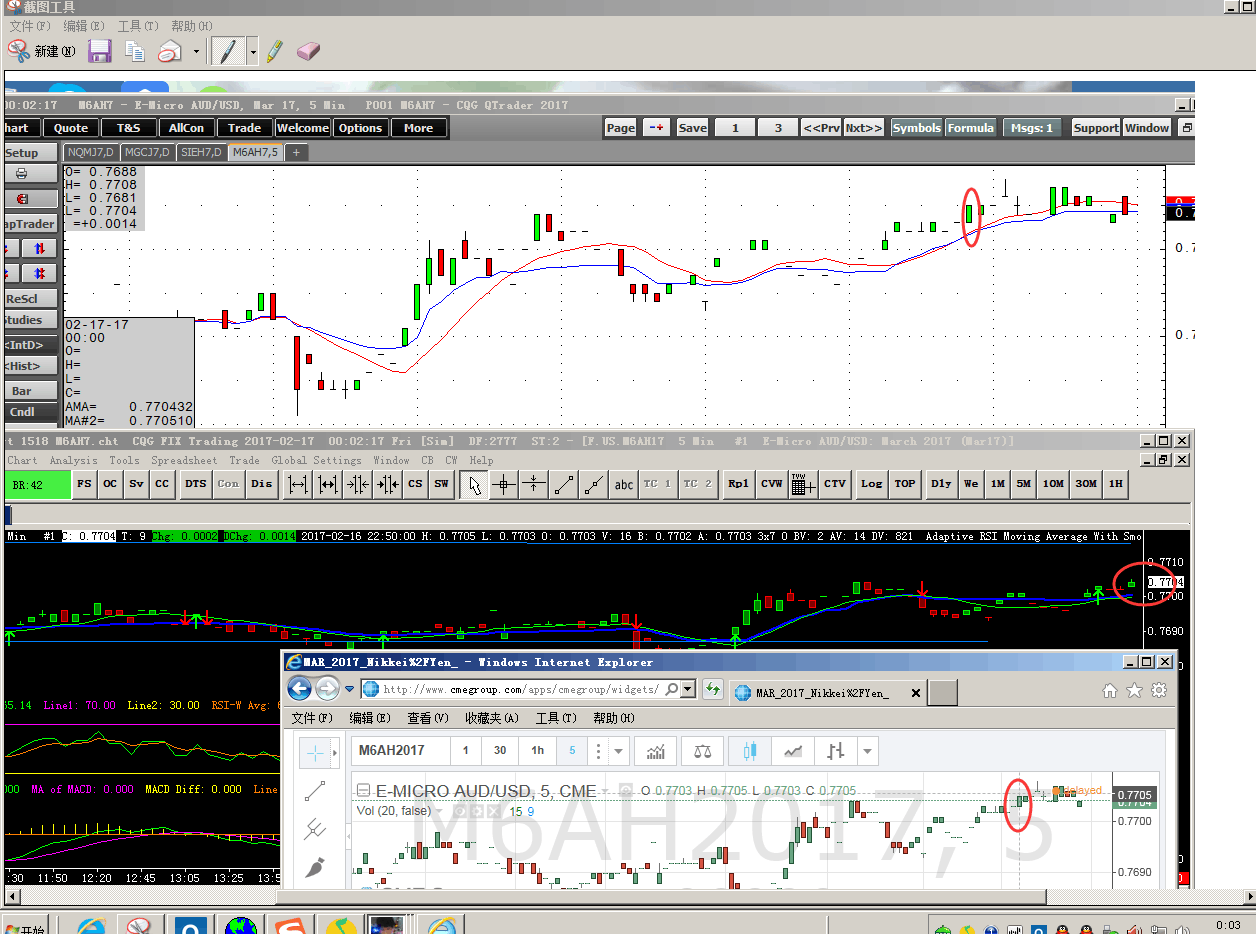Image resolution: width=1256 pixels, height=934 pixels.
Task: Switch to Dly timeframe in CQG FIX
Action: 941,484
